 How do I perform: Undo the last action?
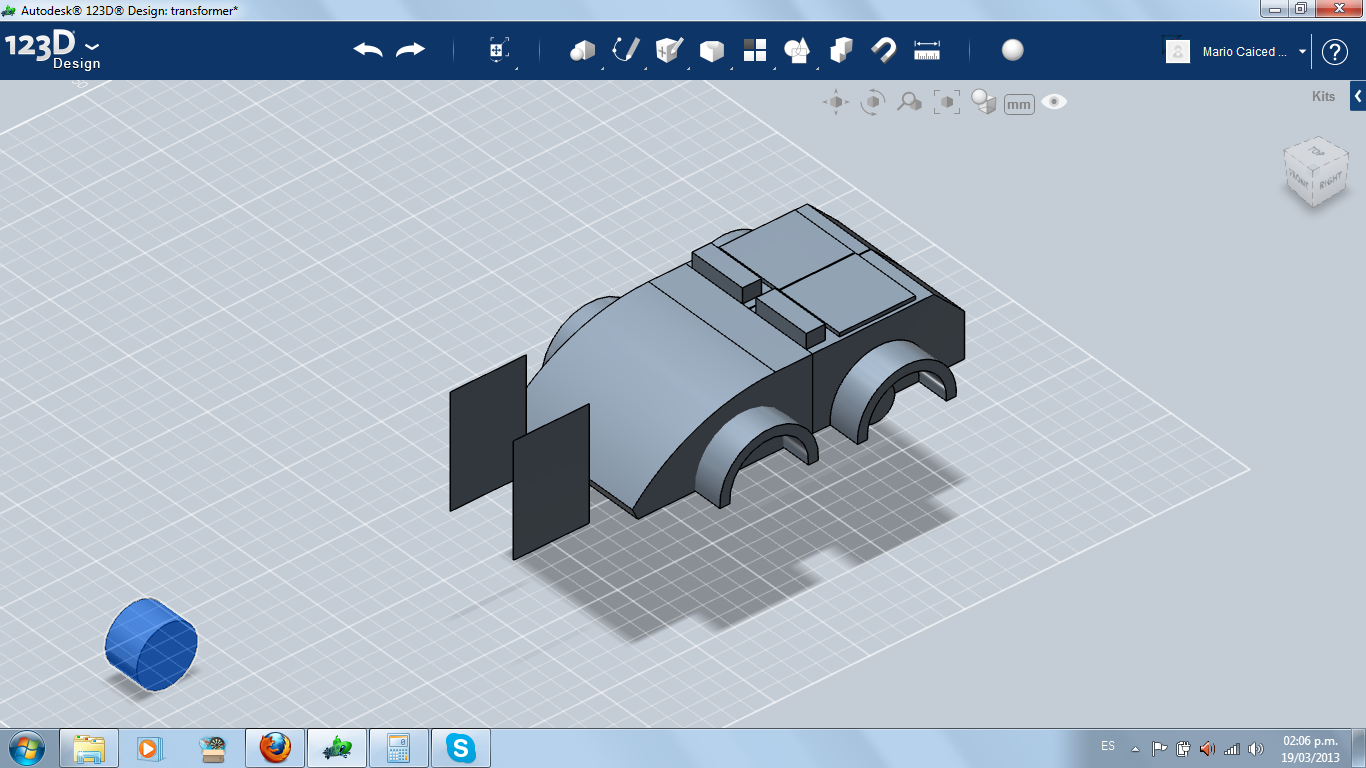pos(368,50)
